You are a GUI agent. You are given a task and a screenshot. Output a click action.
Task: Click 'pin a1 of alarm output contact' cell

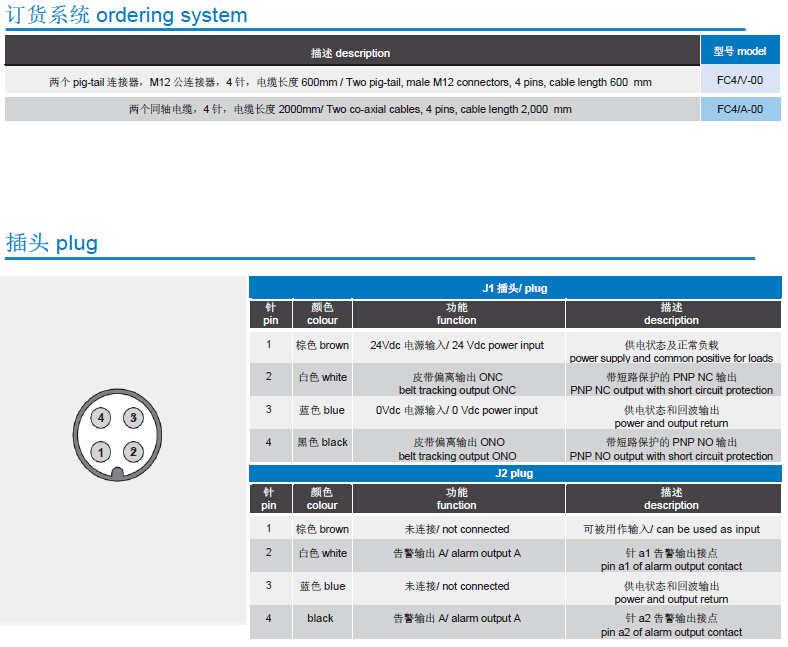point(671,559)
